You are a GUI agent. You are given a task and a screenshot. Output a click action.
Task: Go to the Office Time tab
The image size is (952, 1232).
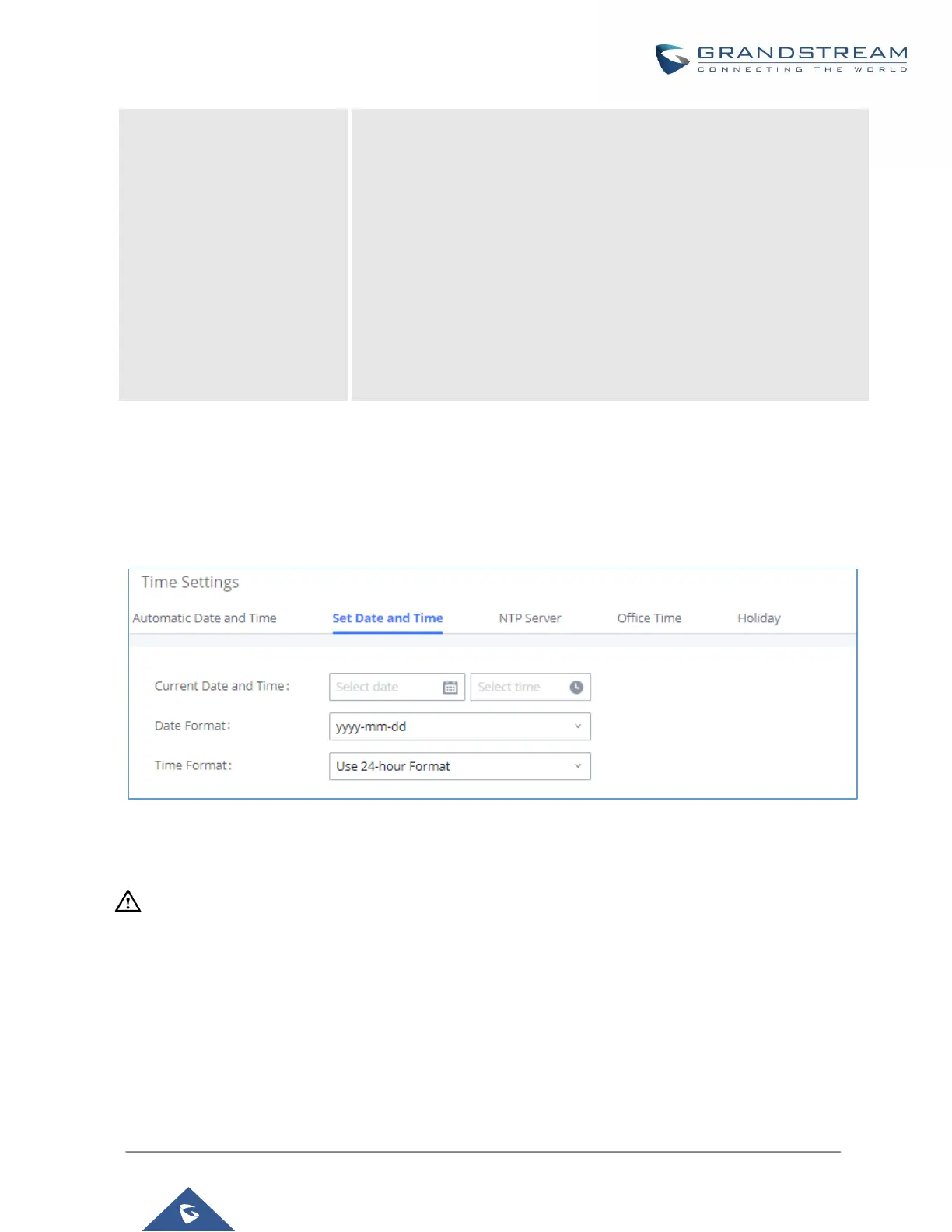649,618
